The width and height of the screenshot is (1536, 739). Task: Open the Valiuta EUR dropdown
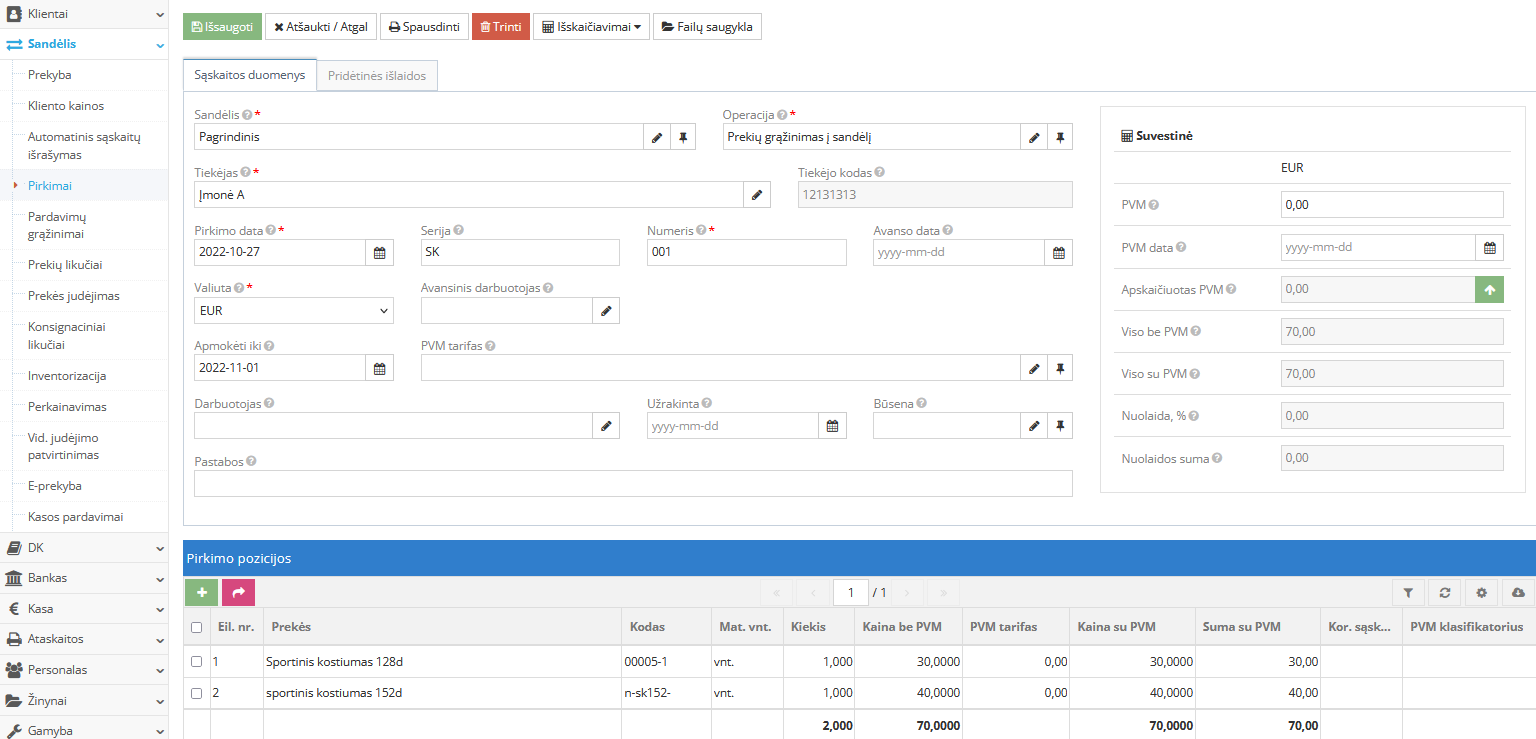tap(294, 311)
